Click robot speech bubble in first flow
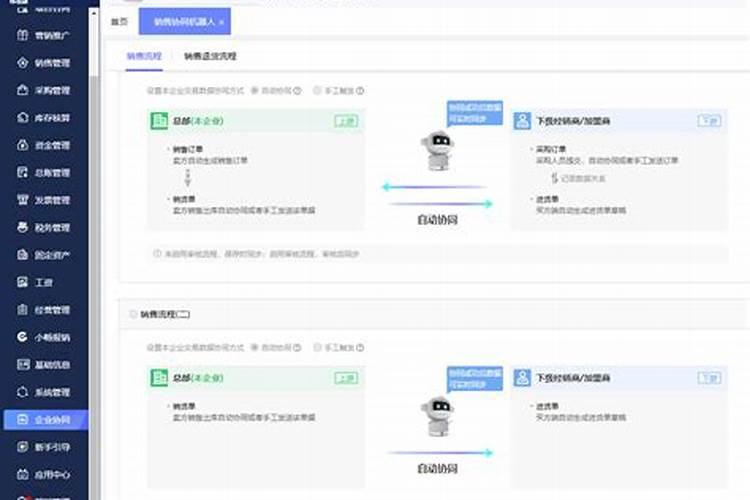Viewport: 750px width, 500px height. click(475, 113)
